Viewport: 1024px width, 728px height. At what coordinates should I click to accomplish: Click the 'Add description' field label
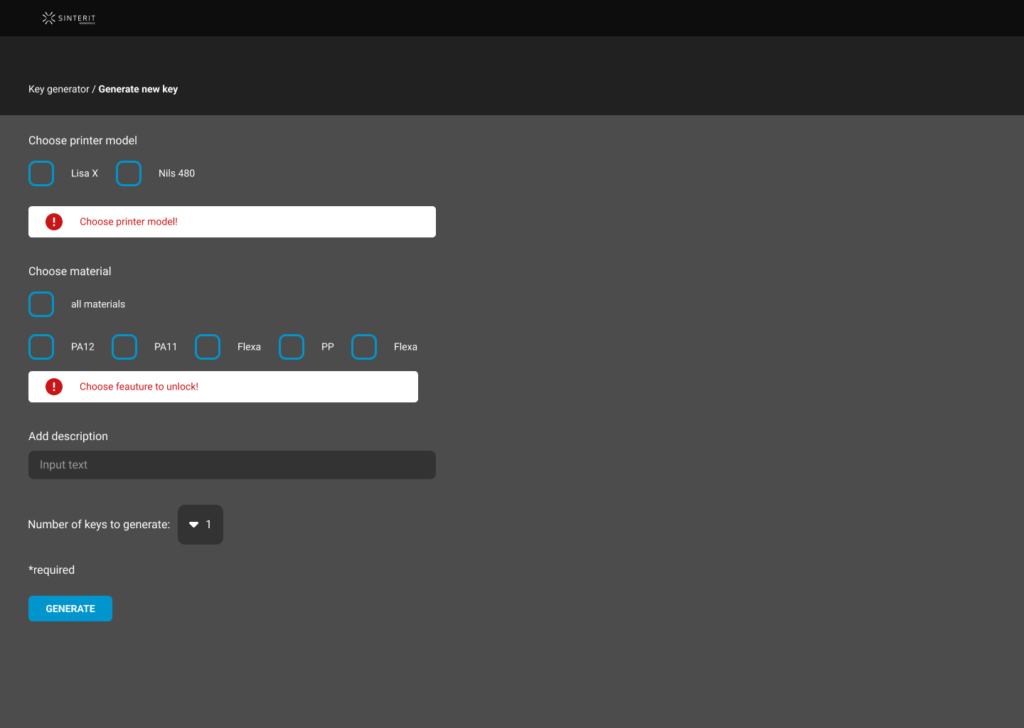68,436
